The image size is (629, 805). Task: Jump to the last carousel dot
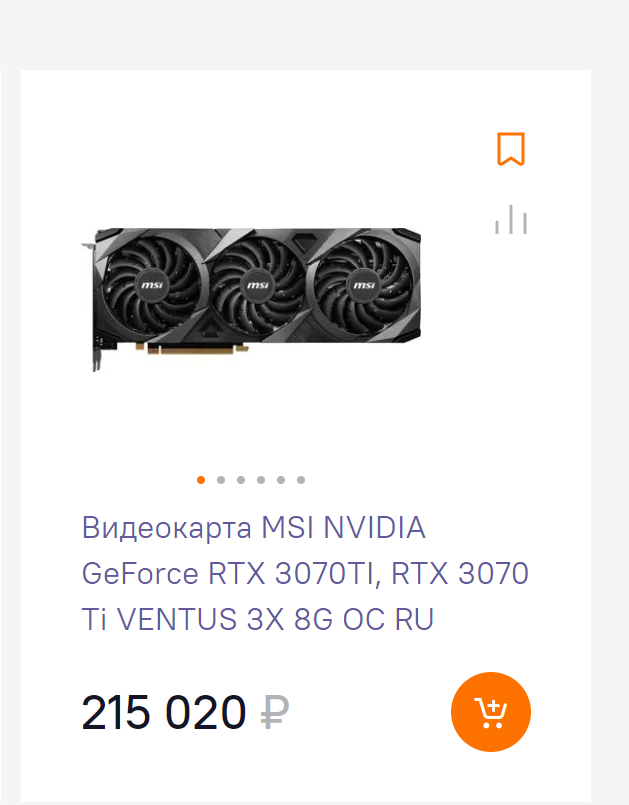coord(301,480)
